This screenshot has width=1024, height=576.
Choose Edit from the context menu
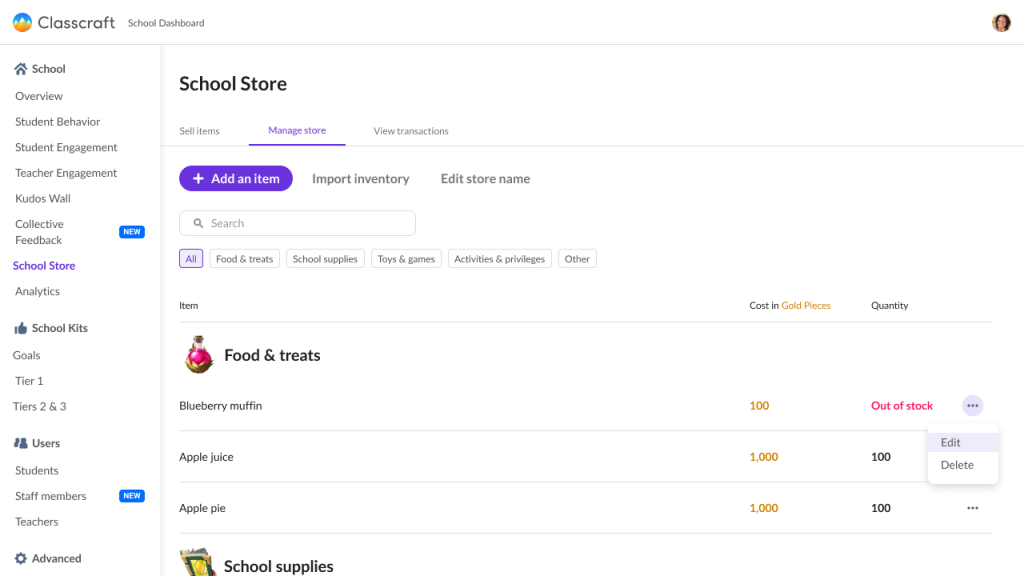coord(963,442)
